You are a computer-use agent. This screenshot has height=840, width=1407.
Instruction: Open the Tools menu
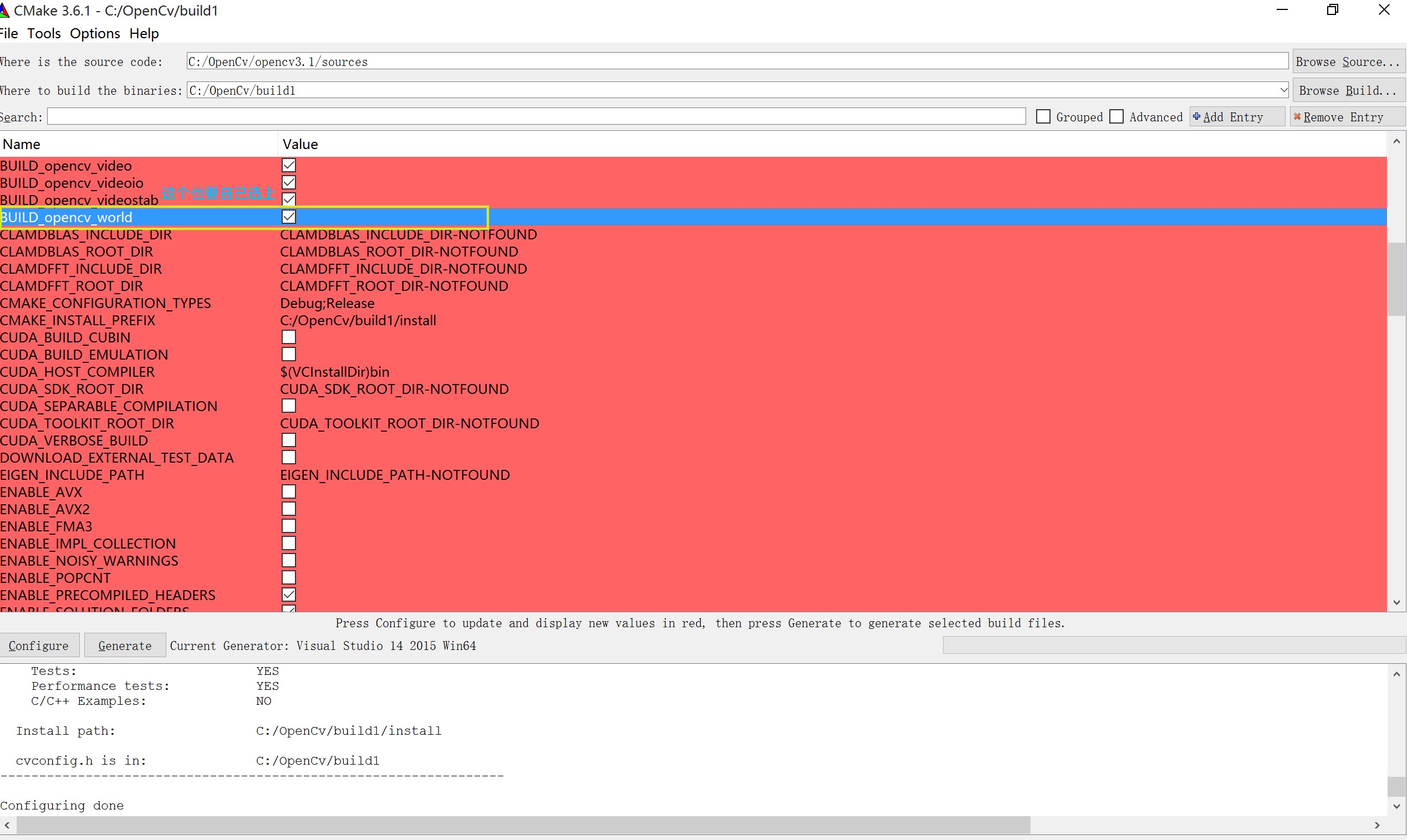pyautogui.click(x=44, y=33)
